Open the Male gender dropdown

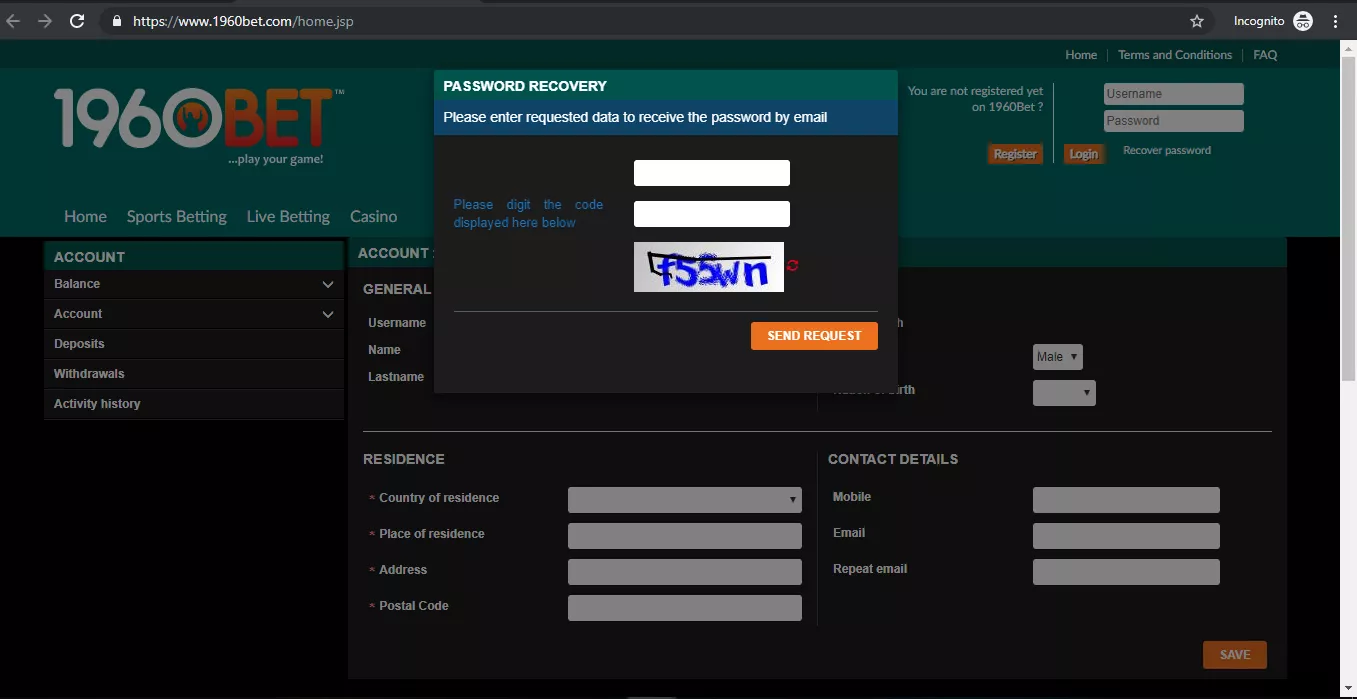click(x=1057, y=356)
